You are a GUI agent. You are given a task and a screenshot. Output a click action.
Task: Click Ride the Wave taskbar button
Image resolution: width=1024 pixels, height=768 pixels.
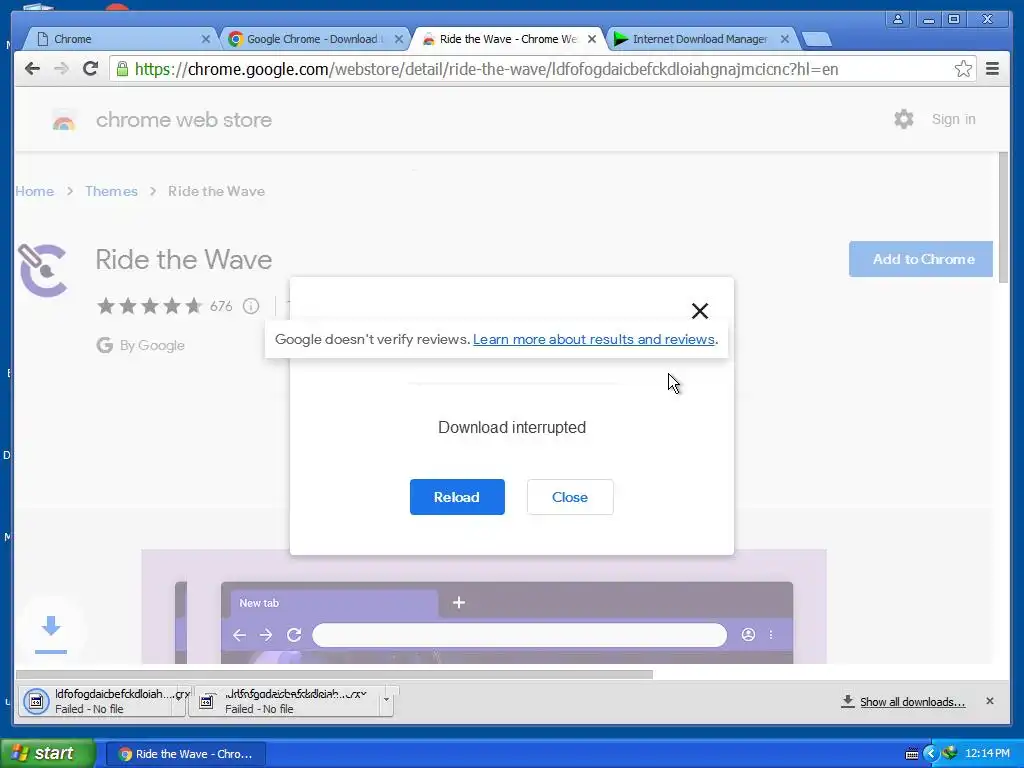tap(185, 754)
